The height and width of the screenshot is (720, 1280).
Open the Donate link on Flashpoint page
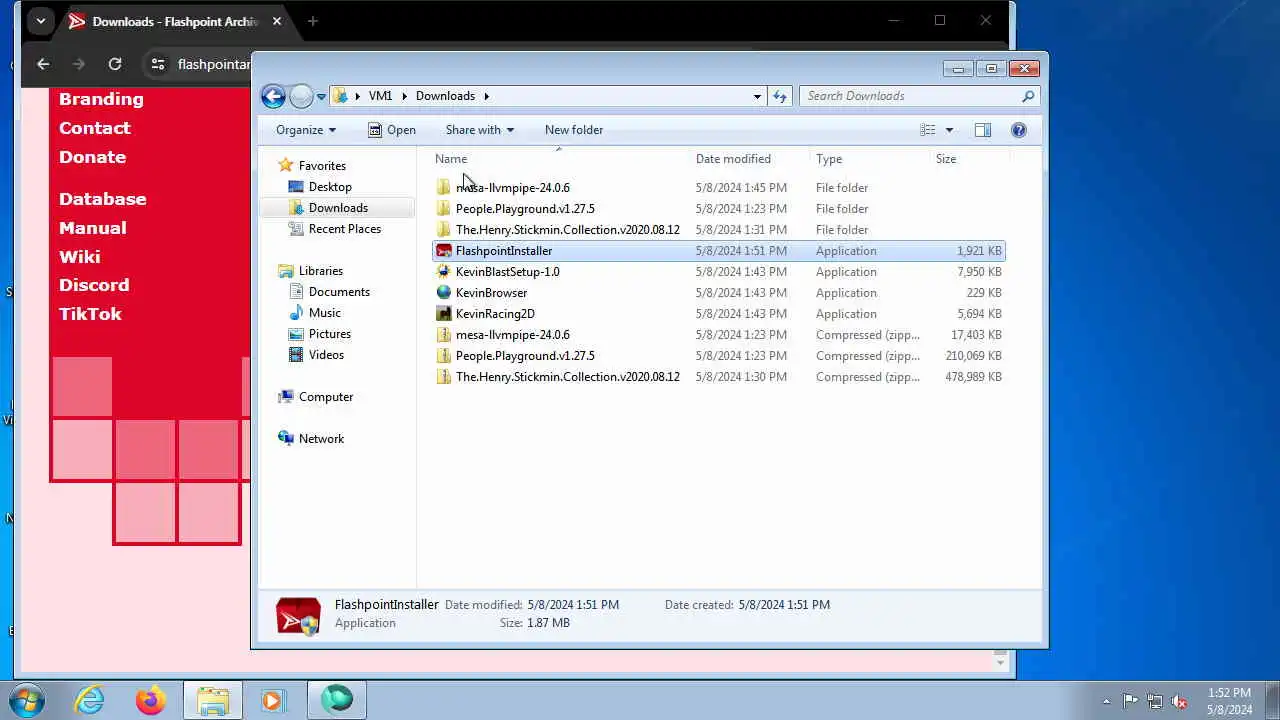[x=92, y=157]
